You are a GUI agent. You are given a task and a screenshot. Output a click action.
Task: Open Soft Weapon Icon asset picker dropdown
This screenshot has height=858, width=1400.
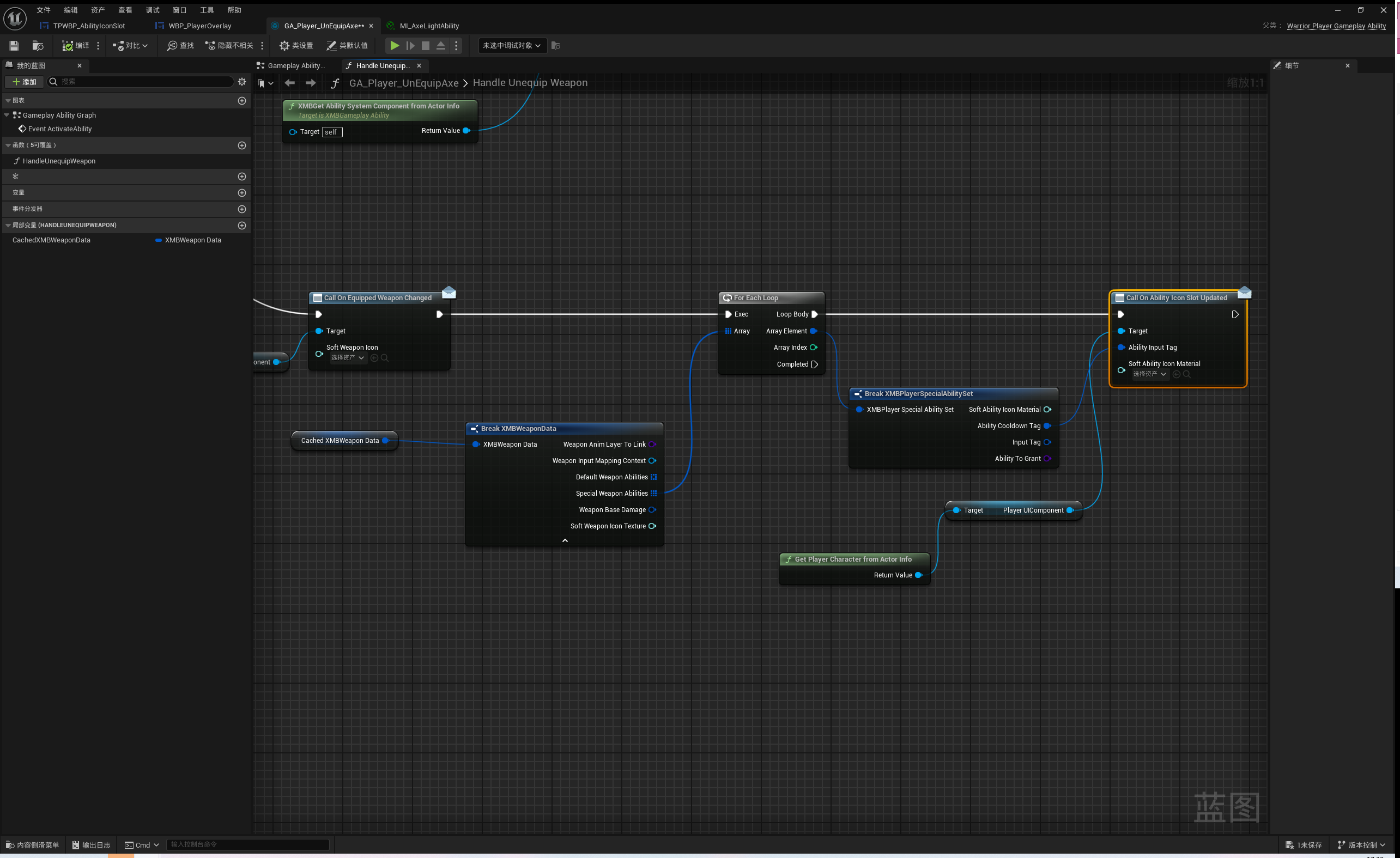coord(348,358)
